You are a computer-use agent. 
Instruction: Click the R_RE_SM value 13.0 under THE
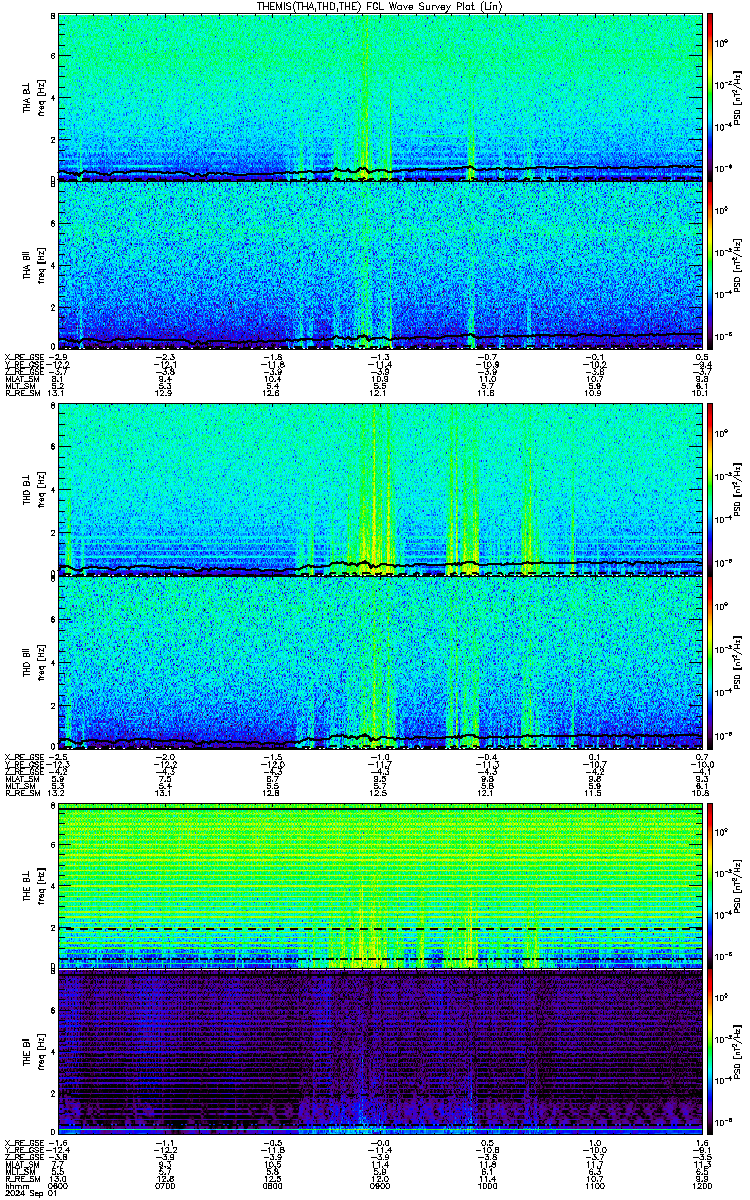[59, 1177]
